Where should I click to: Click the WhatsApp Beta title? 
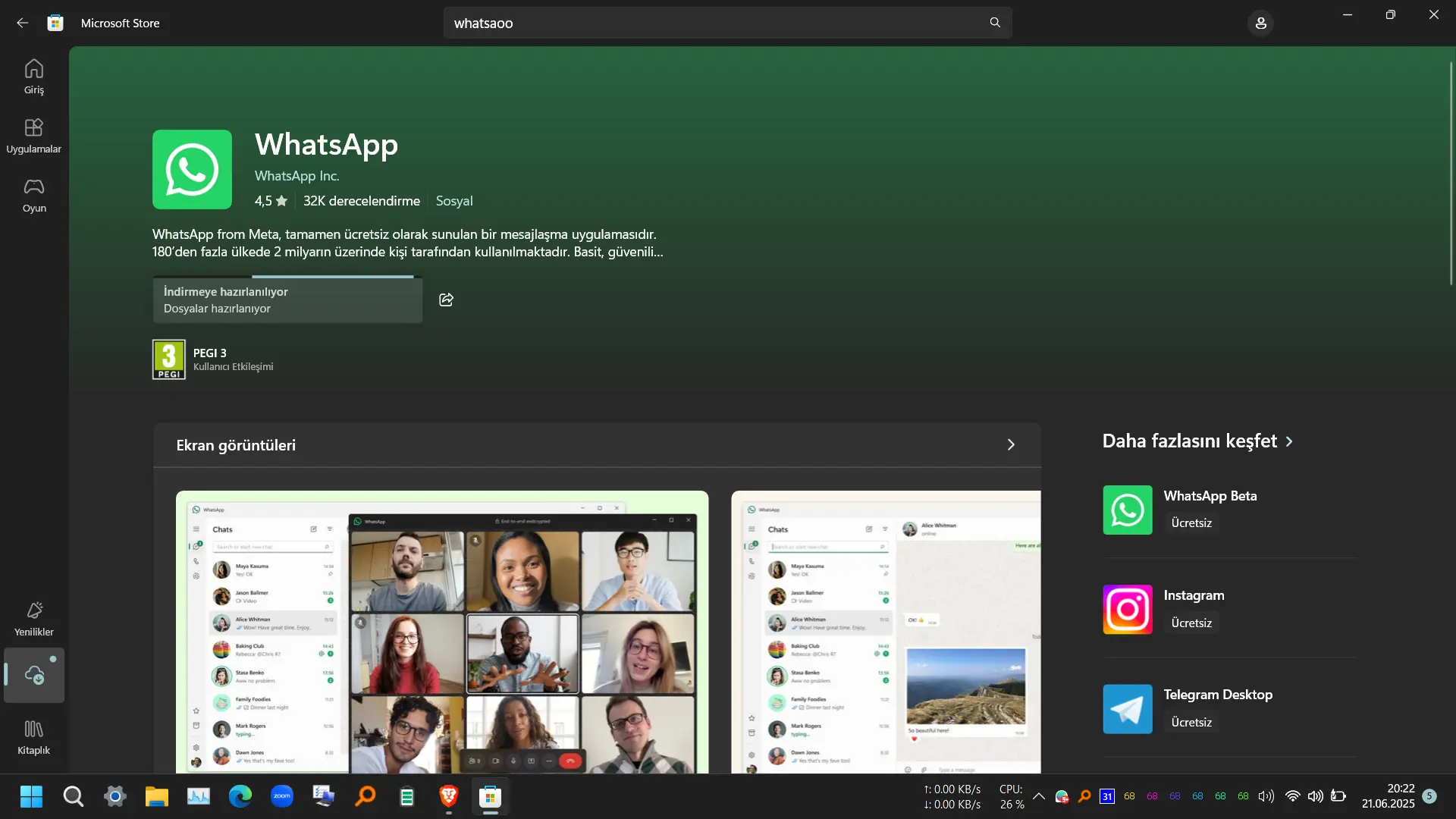tap(1210, 496)
